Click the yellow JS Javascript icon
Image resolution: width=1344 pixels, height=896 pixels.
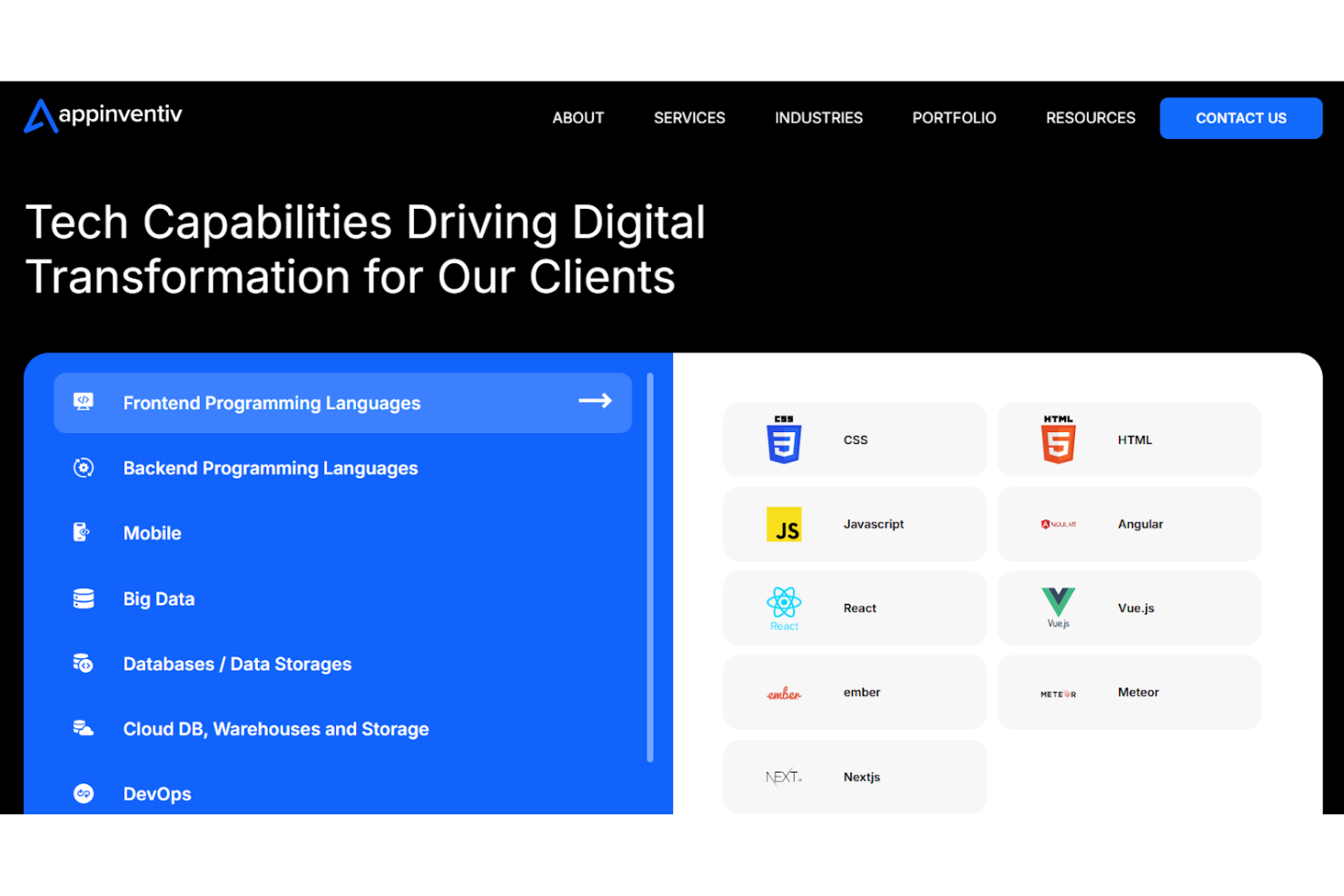click(x=784, y=525)
